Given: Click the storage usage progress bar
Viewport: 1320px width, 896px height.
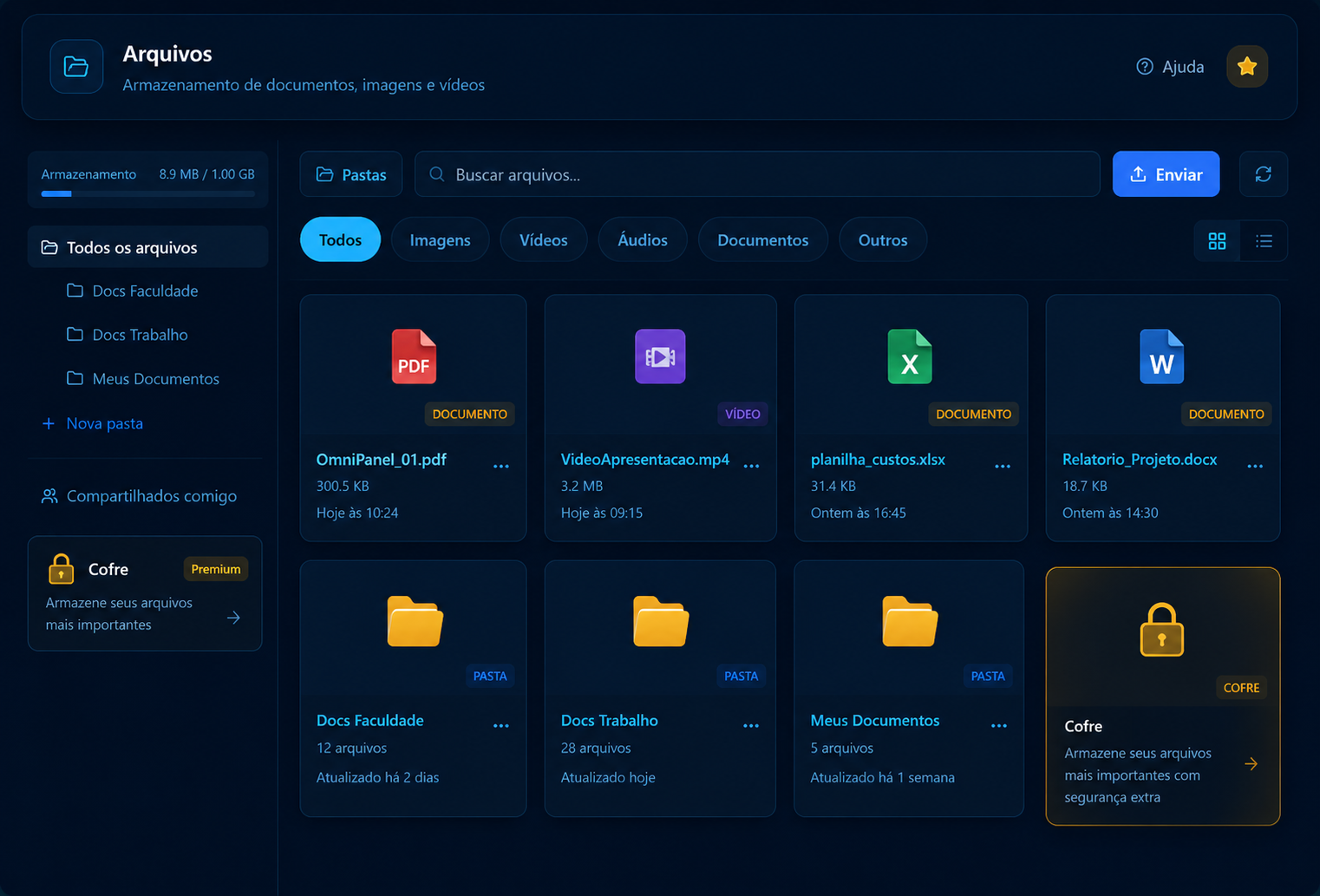Looking at the screenshot, I should point(148,194).
